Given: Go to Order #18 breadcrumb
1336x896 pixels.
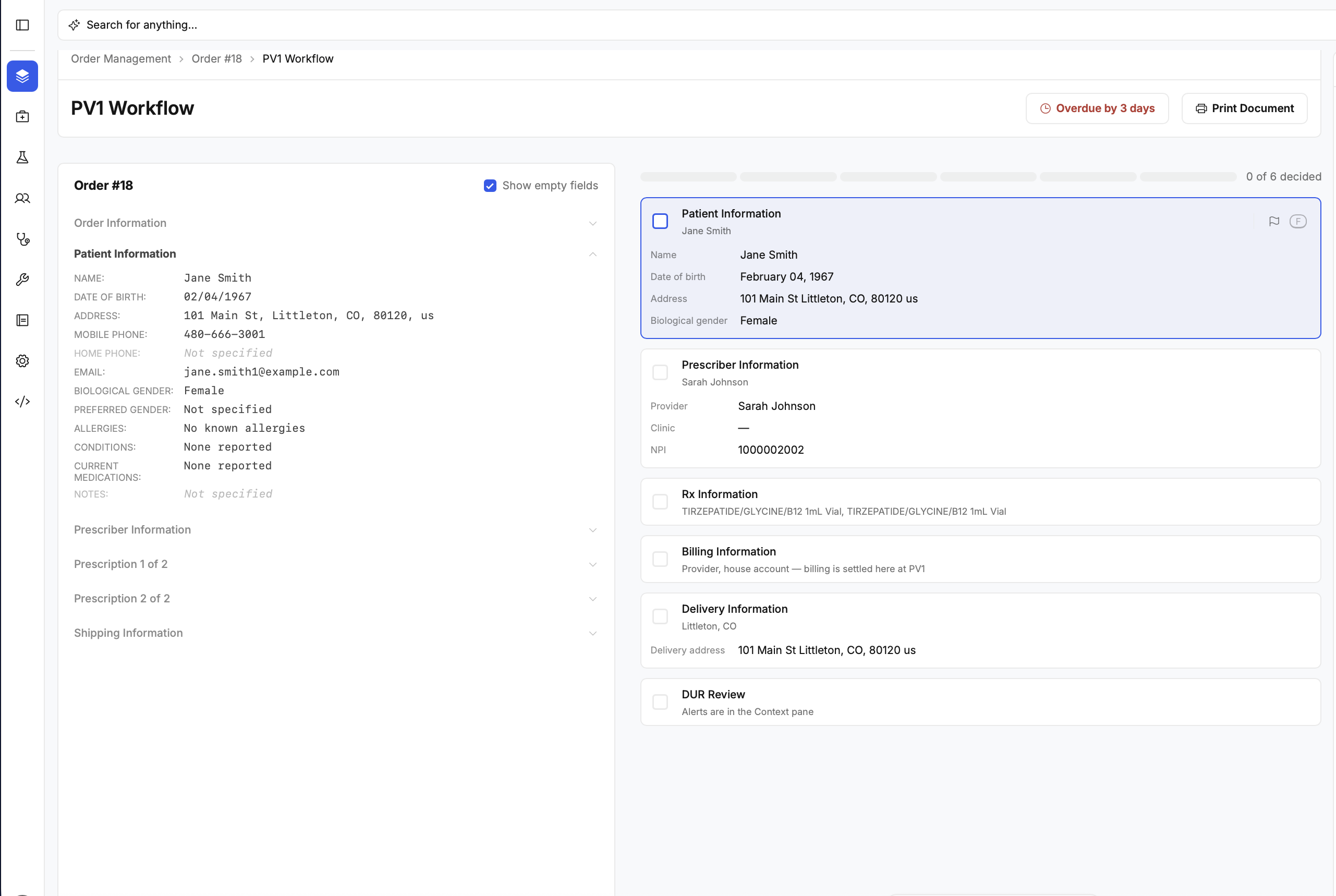Looking at the screenshot, I should (x=216, y=59).
